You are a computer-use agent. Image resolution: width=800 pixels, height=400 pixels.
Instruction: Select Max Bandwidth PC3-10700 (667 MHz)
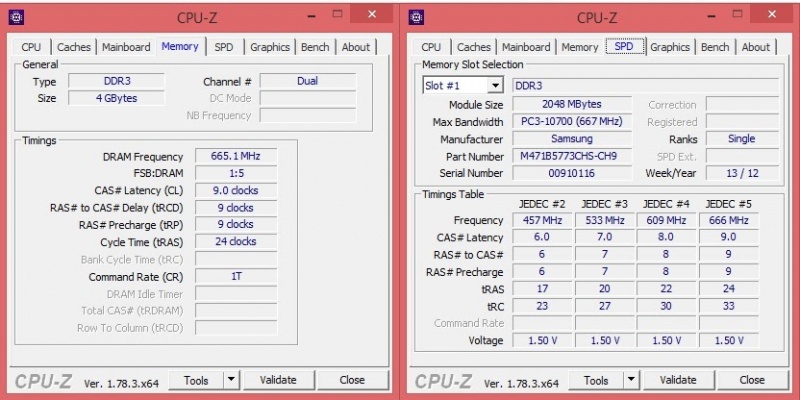coord(572,121)
